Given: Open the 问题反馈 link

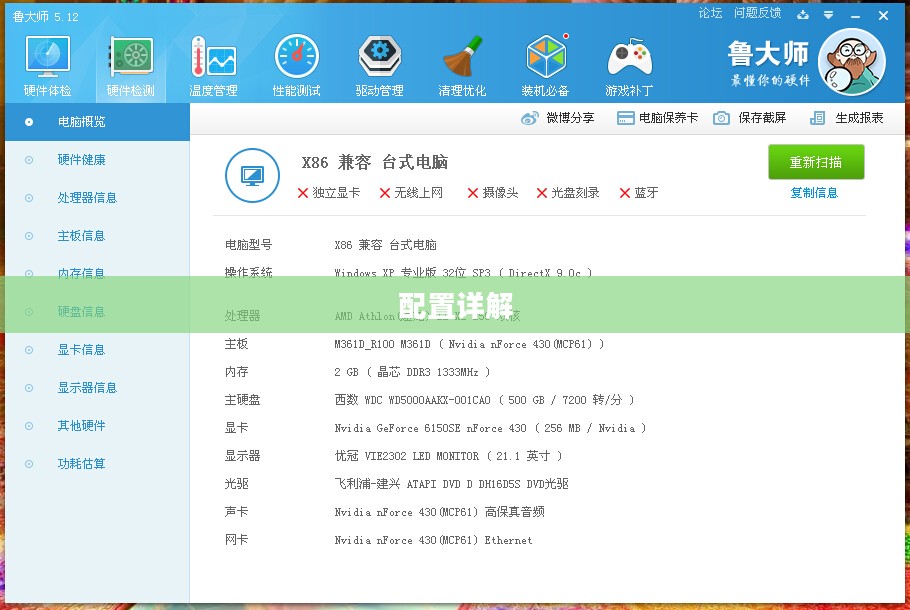Looking at the screenshot, I should [757, 13].
